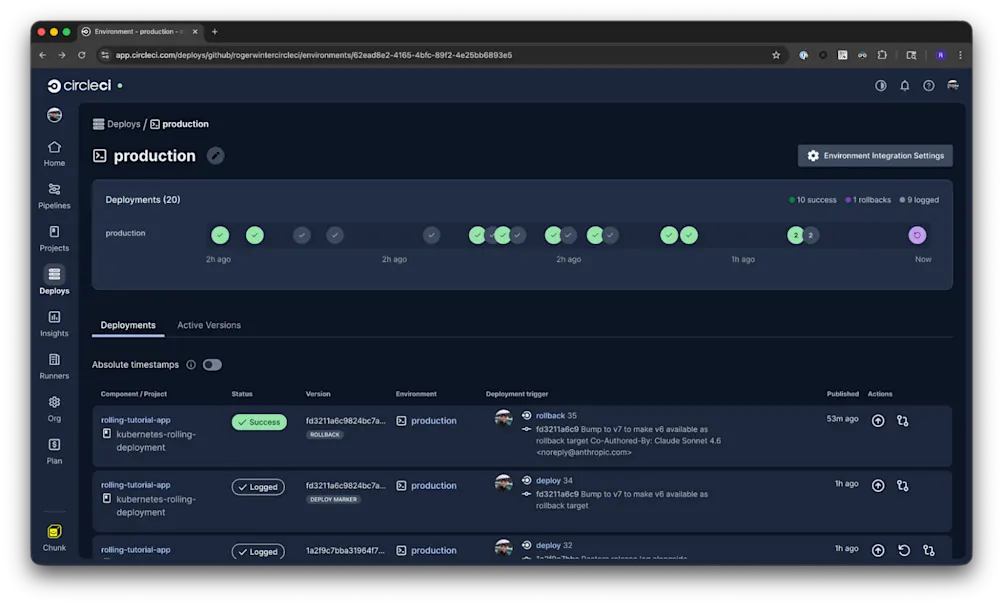Open Insights from the sidebar
The width and height of the screenshot is (1003, 606).
53,324
